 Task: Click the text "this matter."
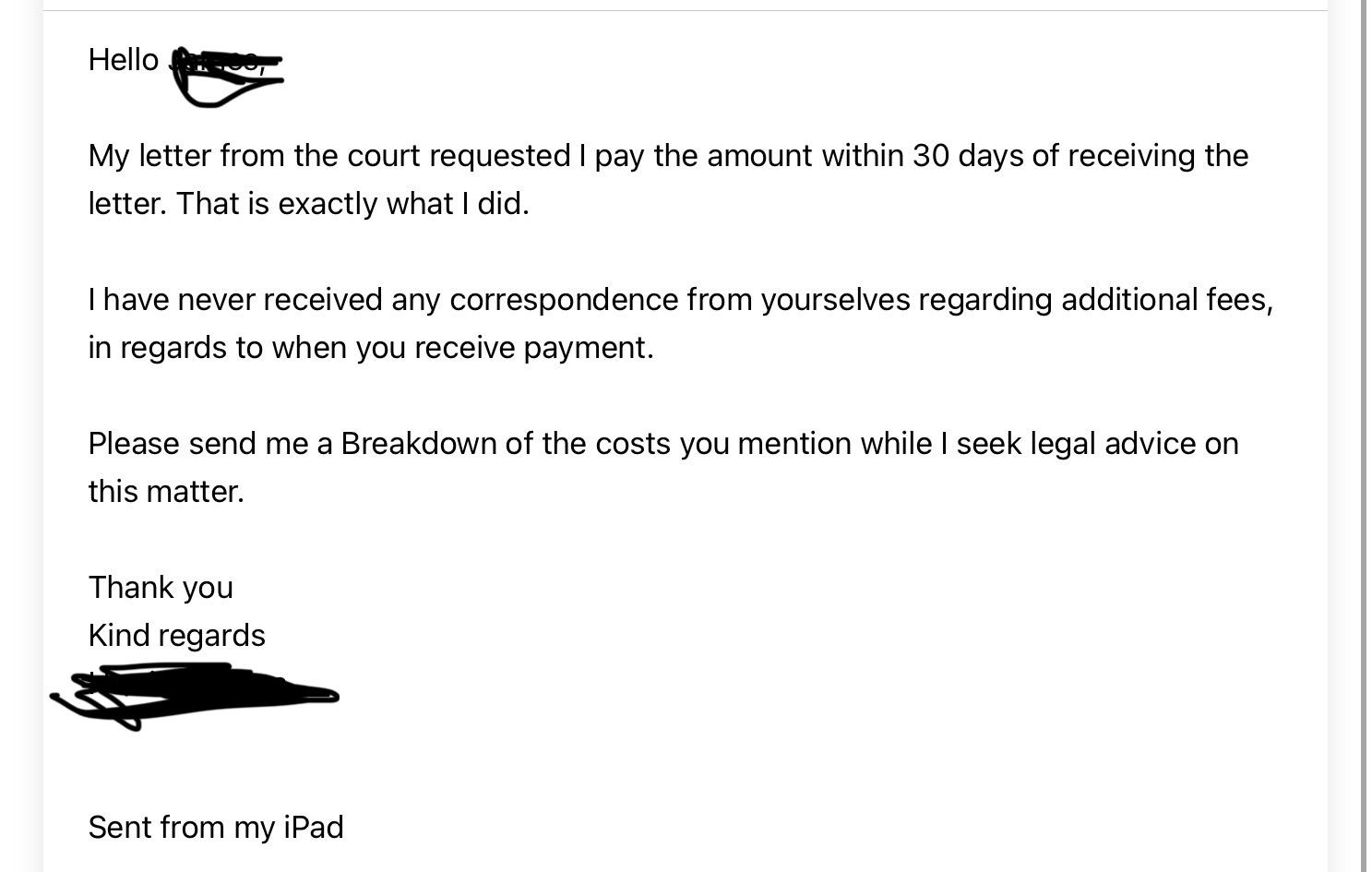point(166,492)
